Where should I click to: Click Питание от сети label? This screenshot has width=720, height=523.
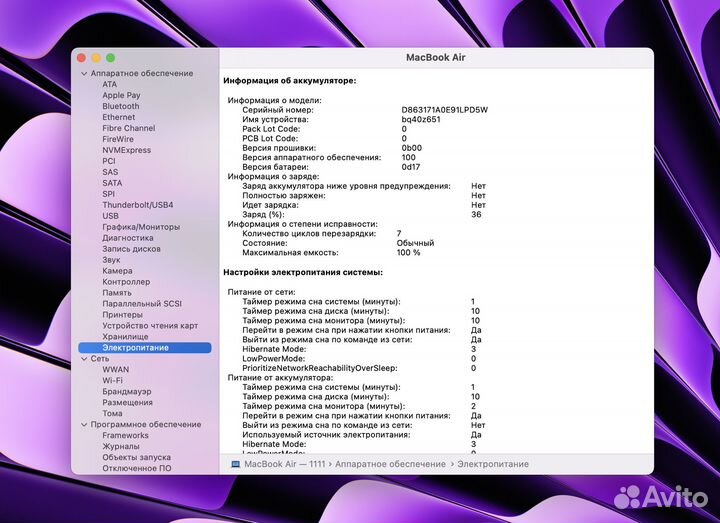click(261, 292)
